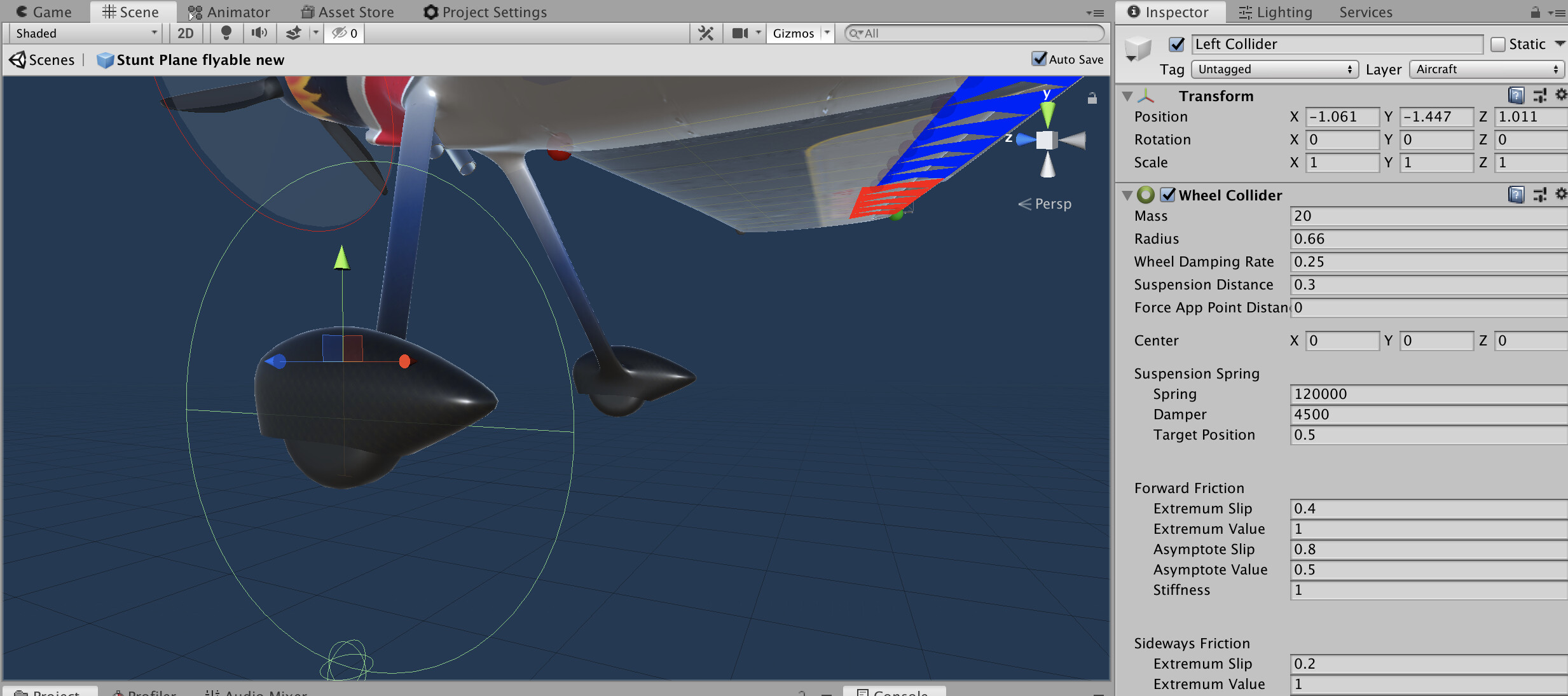Toggle scene audio with the speaker icon
The image size is (1568, 696).
click(259, 33)
